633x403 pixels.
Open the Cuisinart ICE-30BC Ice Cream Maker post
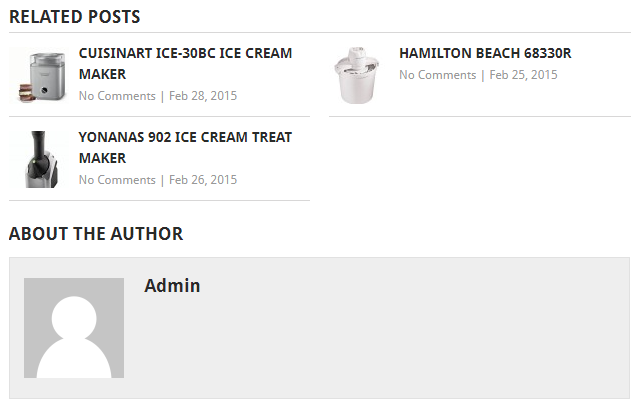pos(185,64)
